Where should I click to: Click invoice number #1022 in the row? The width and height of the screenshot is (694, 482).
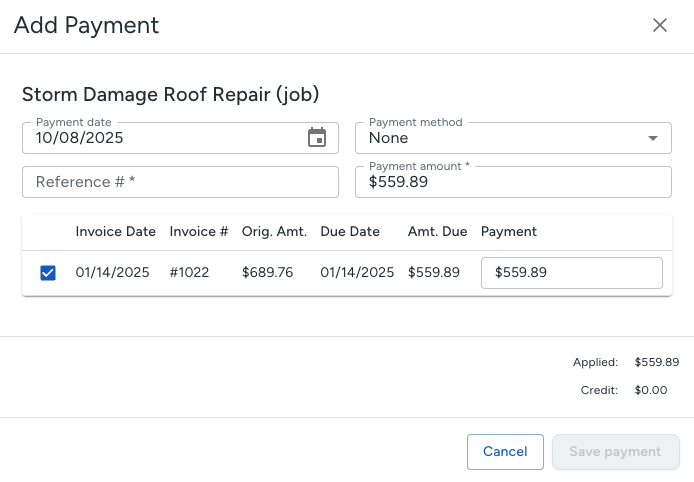point(189,273)
